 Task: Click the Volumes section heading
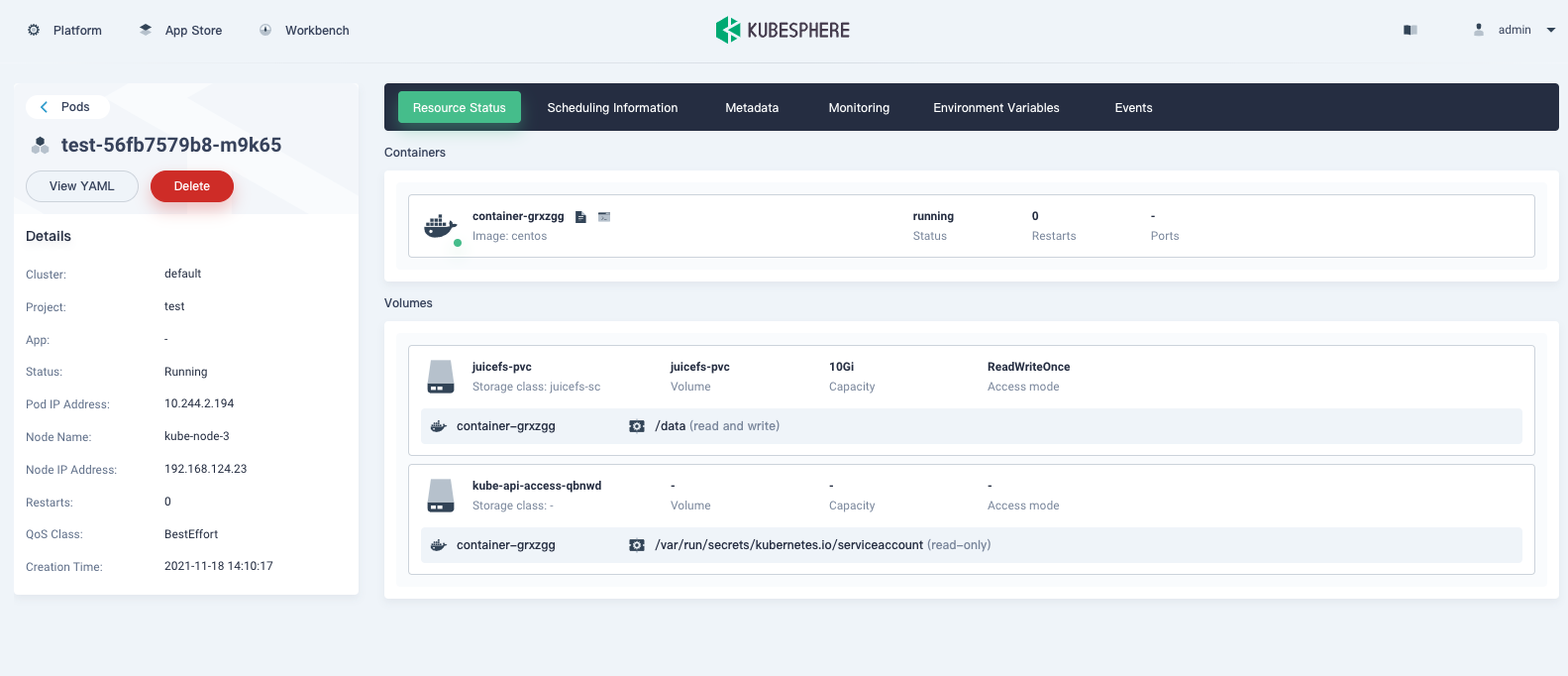pyautogui.click(x=408, y=303)
